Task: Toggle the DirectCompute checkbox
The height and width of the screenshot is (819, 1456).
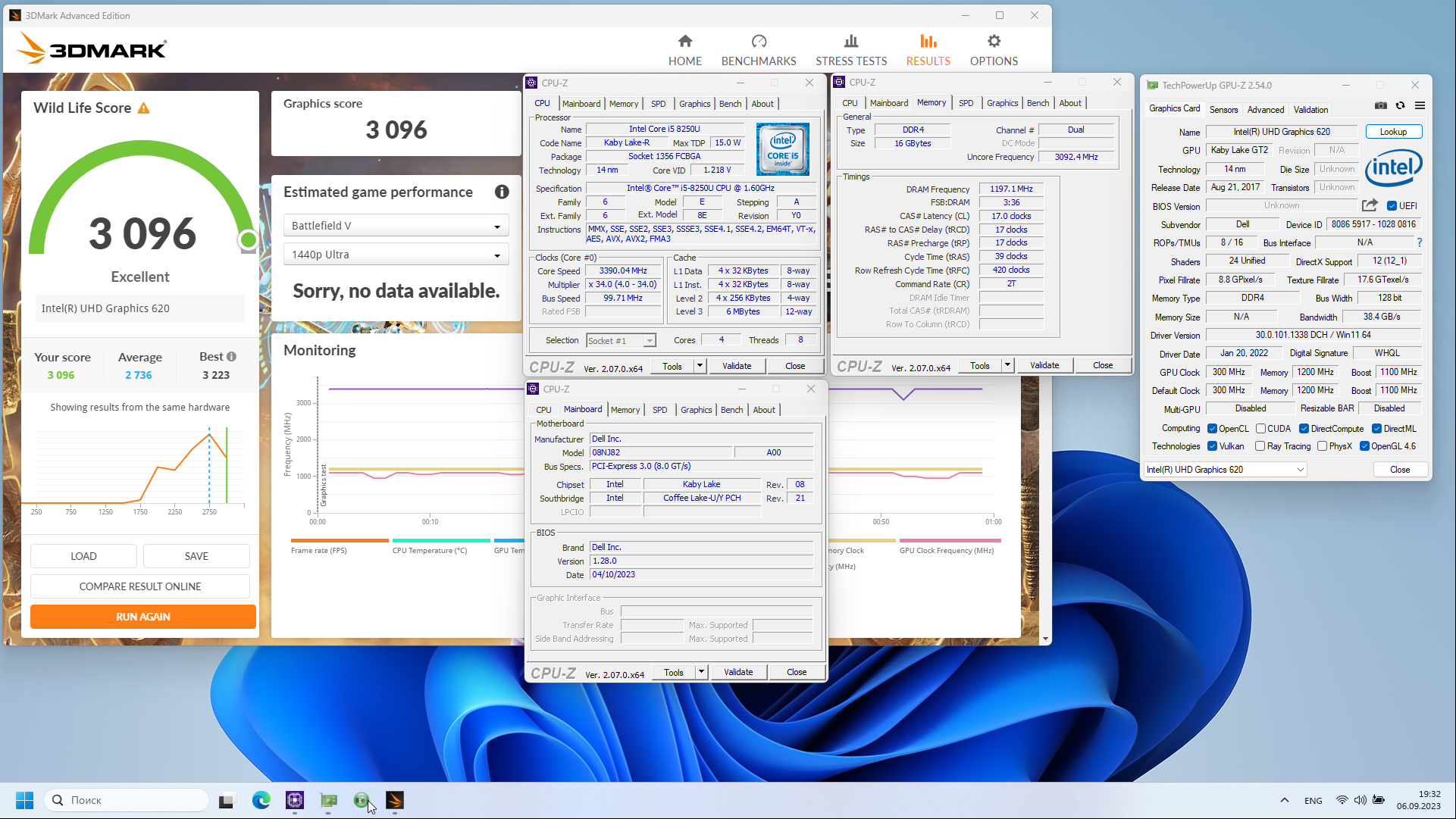Action: pyautogui.click(x=1304, y=429)
